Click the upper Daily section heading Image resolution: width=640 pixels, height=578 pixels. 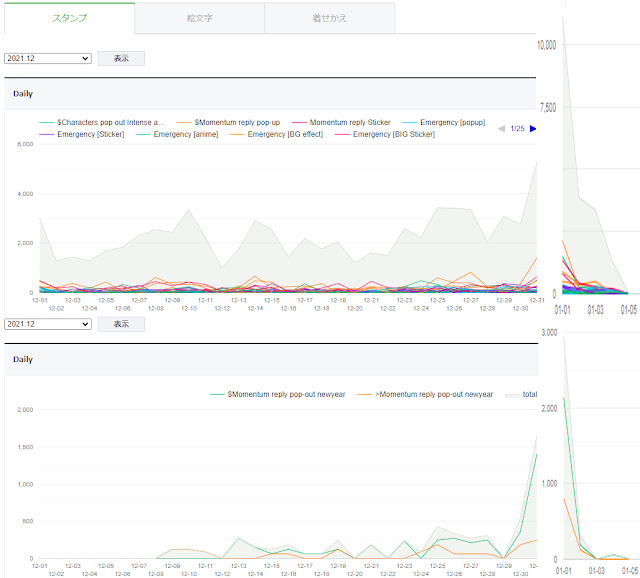[23, 94]
